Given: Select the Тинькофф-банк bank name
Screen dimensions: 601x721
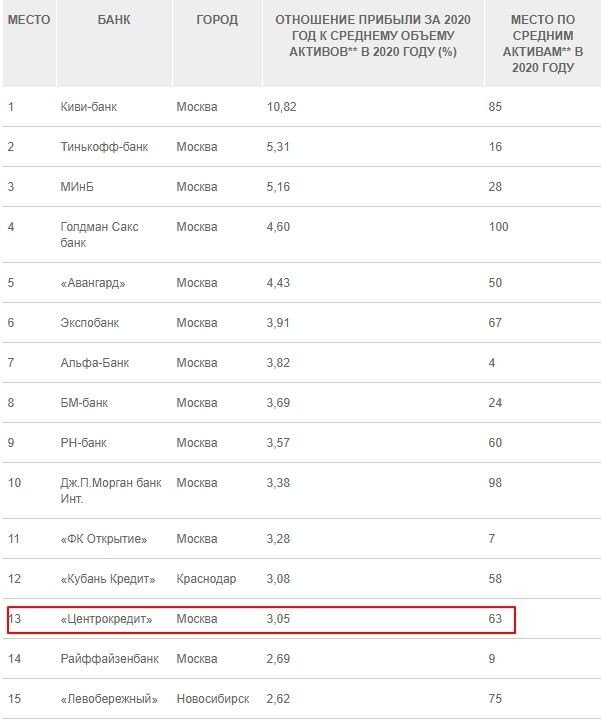Looking at the screenshot, I should point(104,146).
